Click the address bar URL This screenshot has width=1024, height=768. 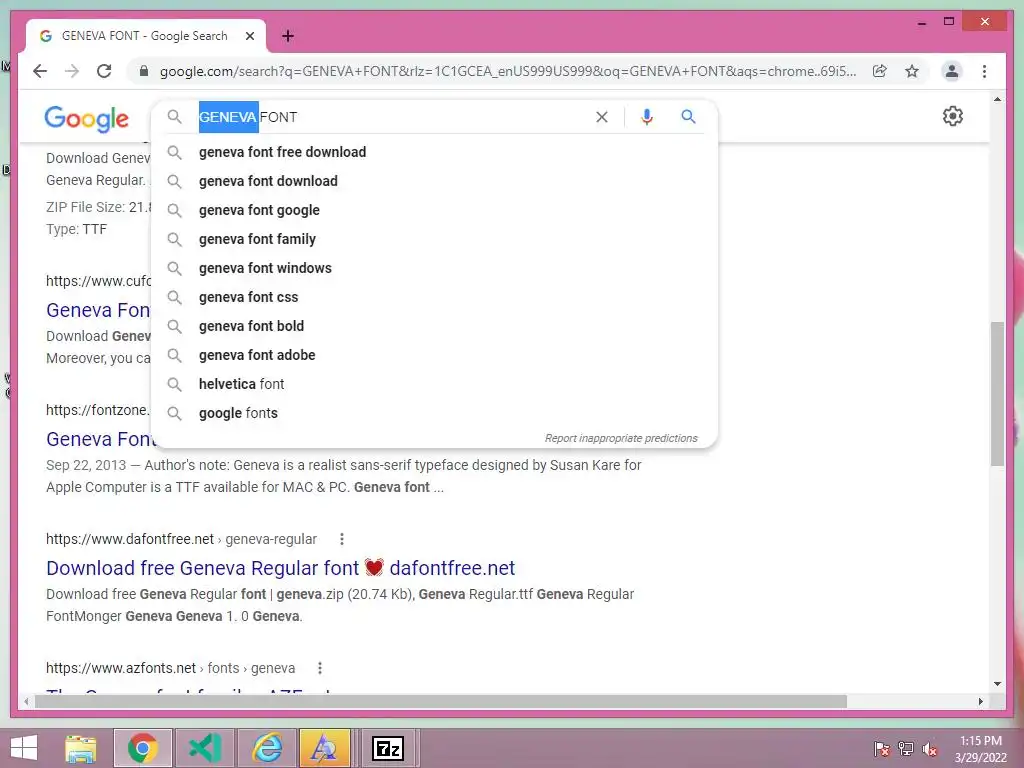(x=508, y=71)
